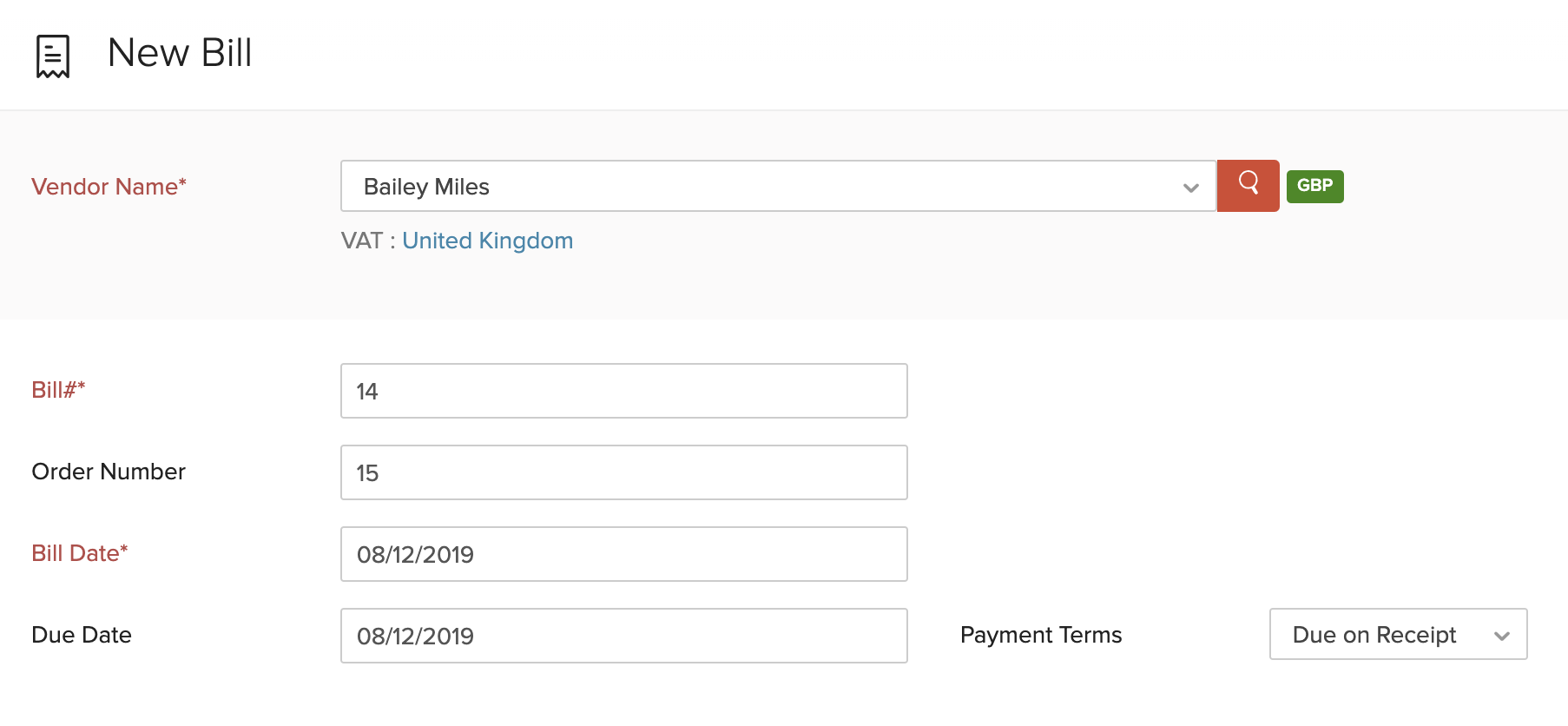Click the Payment Terms chevron arrow

pos(1502,636)
